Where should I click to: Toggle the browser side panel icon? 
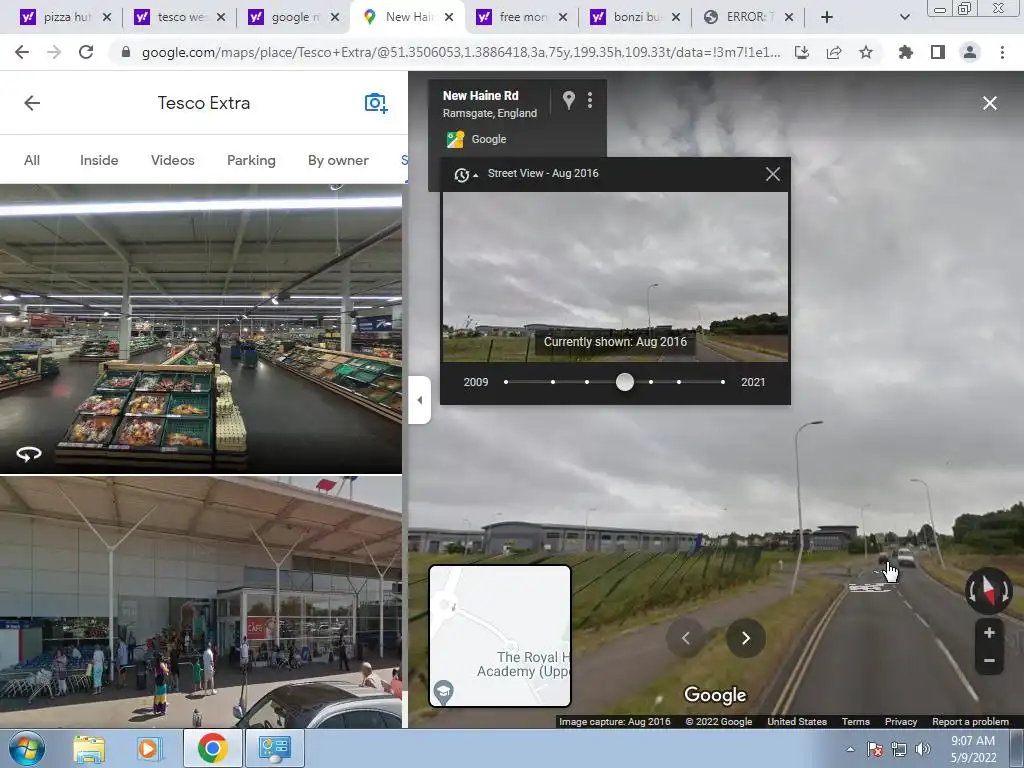938,52
